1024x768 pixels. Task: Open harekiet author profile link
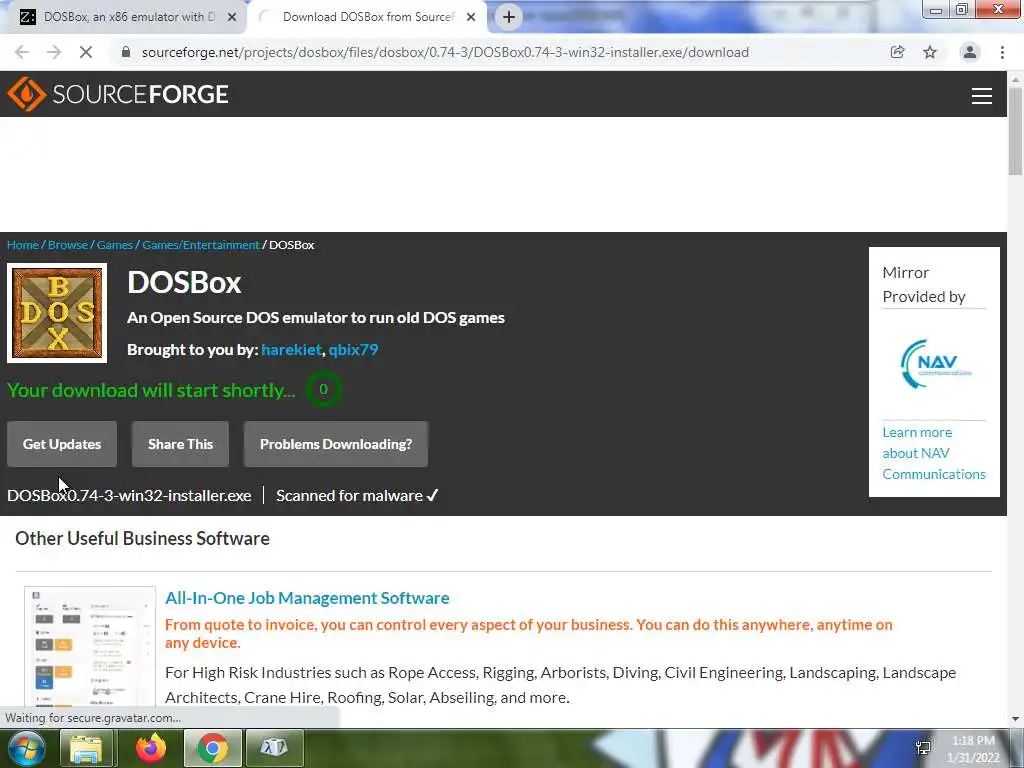[x=291, y=349]
